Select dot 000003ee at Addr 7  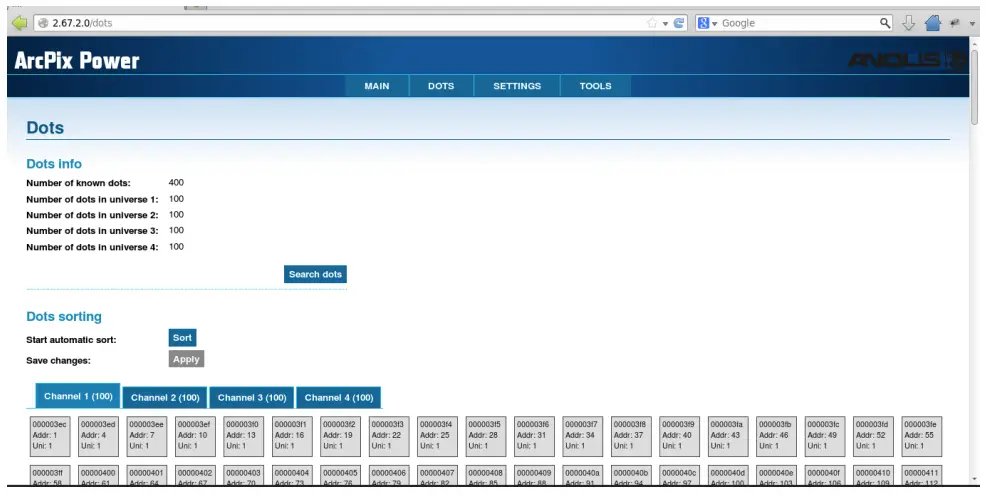[x=147, y=436]
